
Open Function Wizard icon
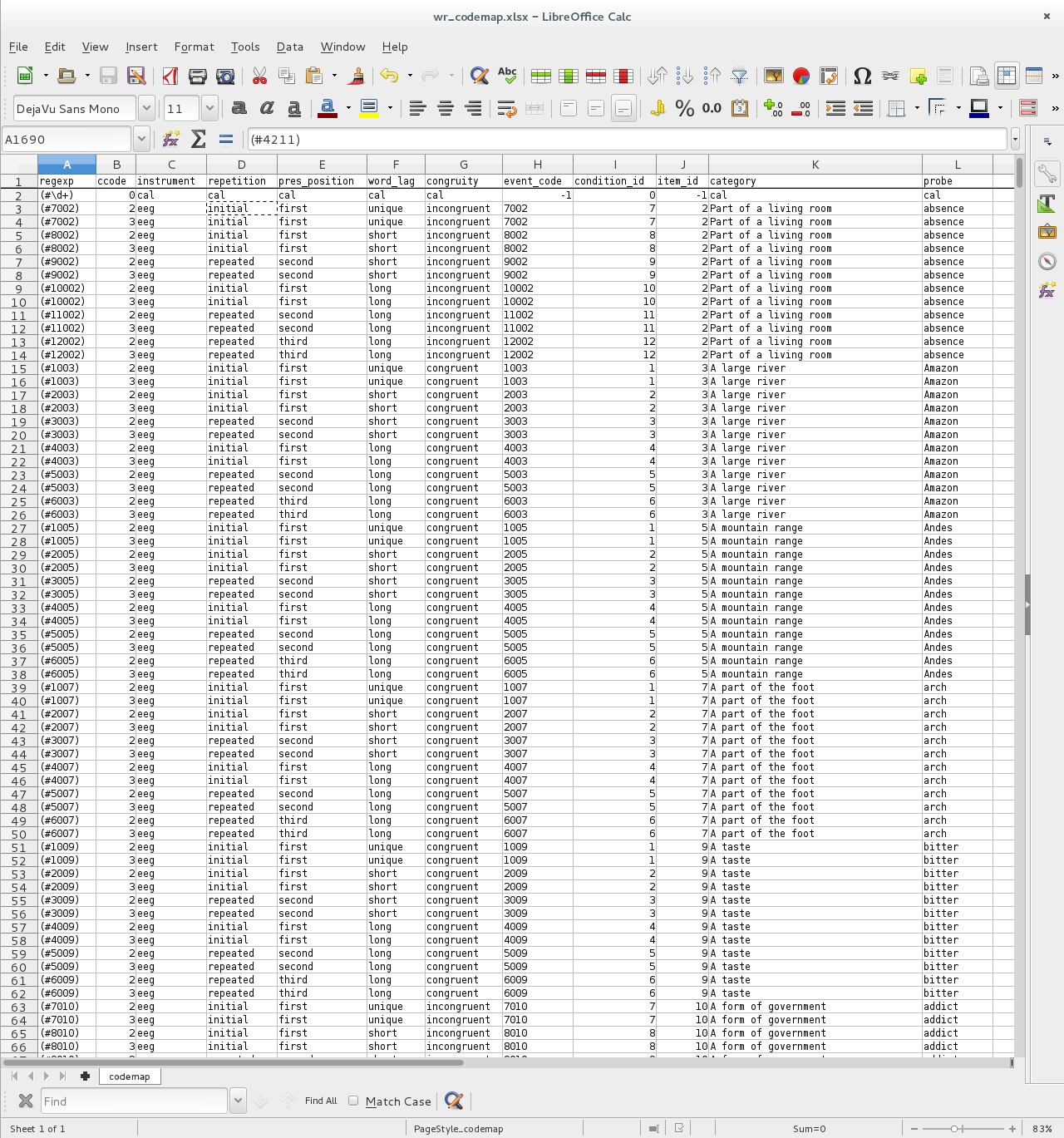coord(171,139)
